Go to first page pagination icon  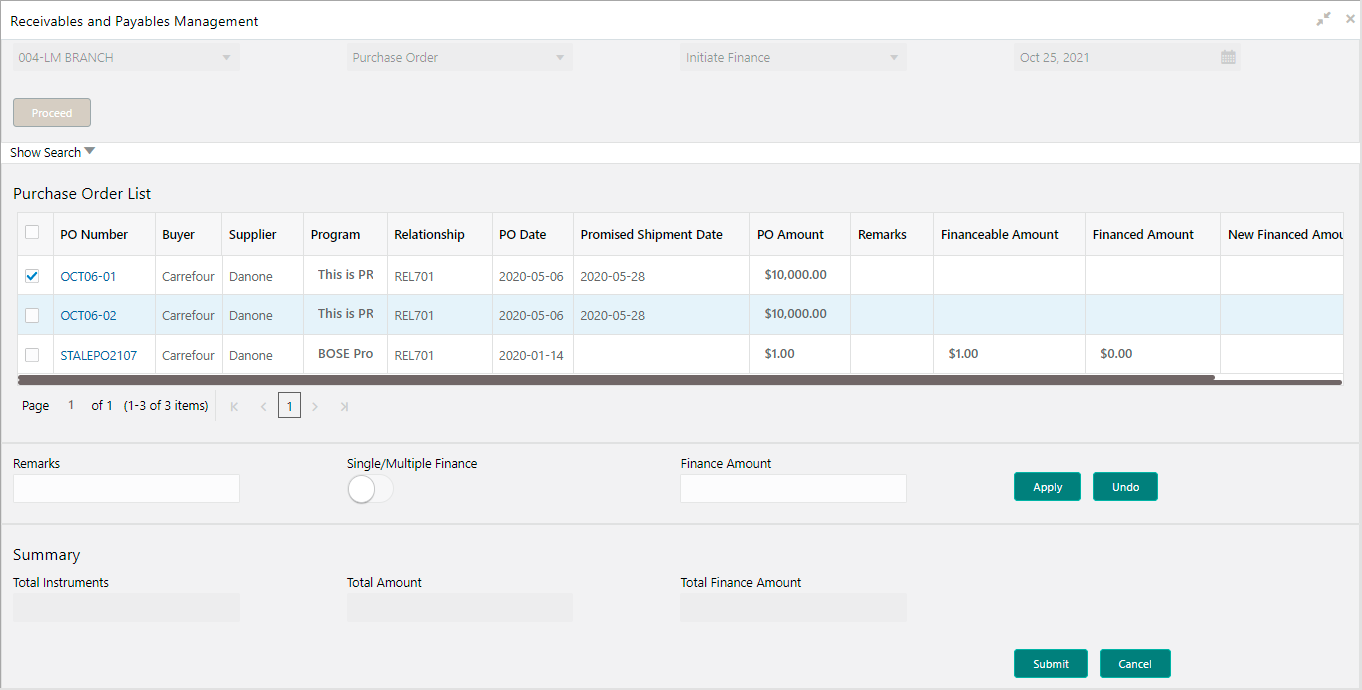click(x=234, y=407)
